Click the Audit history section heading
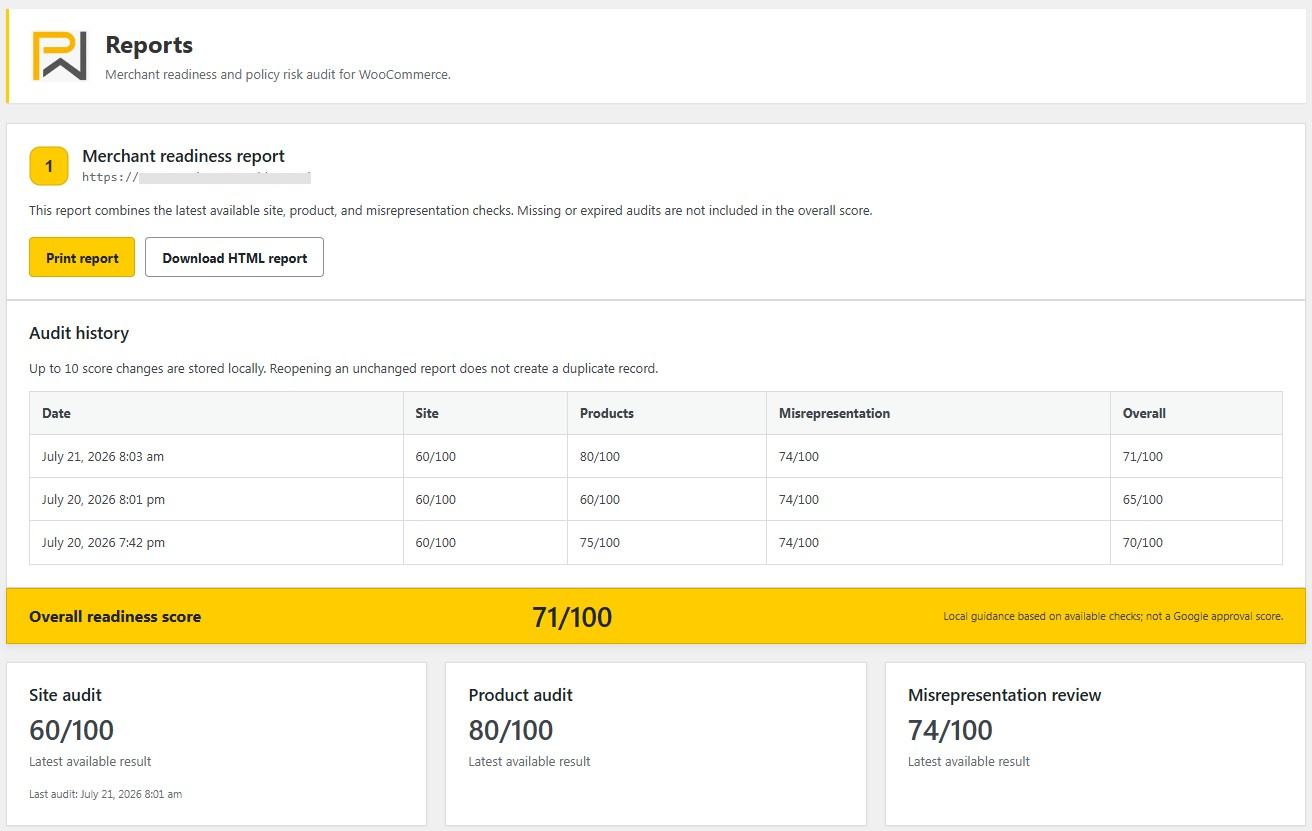This screenshot has height=831, width=1312. coord(79,333)
